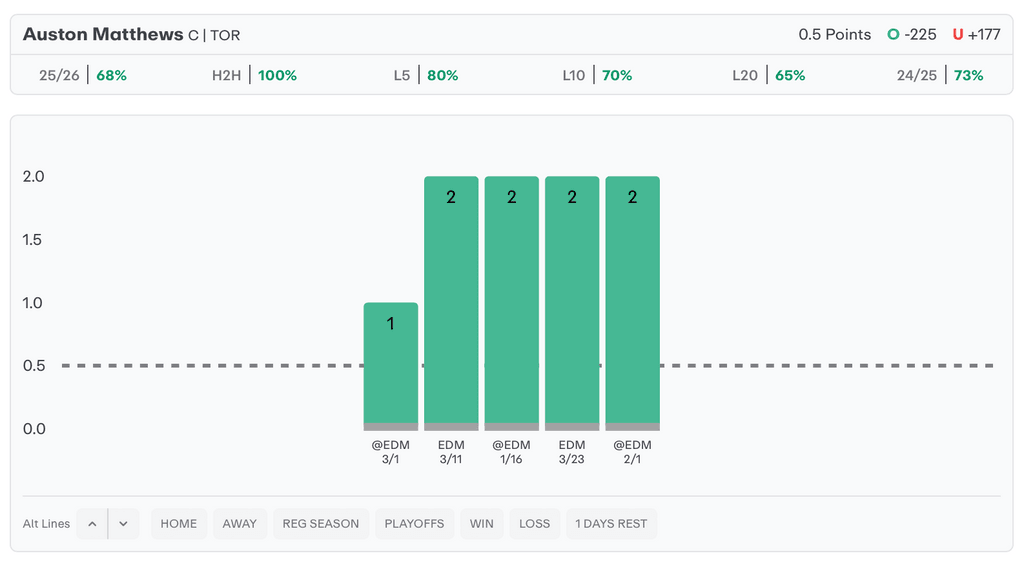The image size is (1024, 566).
Task: Increase alt line with up chevron
Action: pyautogui.click(x=92, y=524)
